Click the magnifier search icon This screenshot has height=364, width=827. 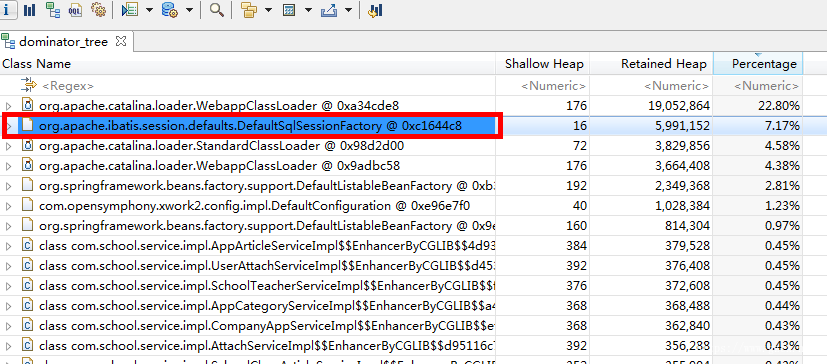(x=216, y=9)
